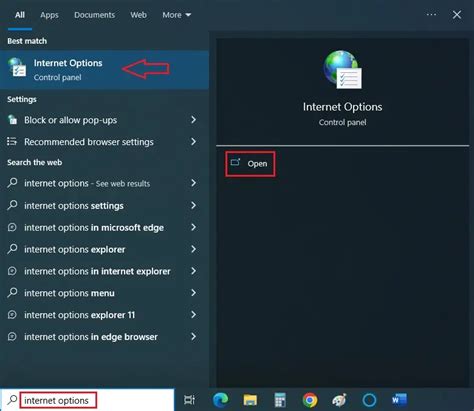Click the Block or allow pop-ups settings icon
The width and height of the screenshot is (474, 411).
pos(12,119)
